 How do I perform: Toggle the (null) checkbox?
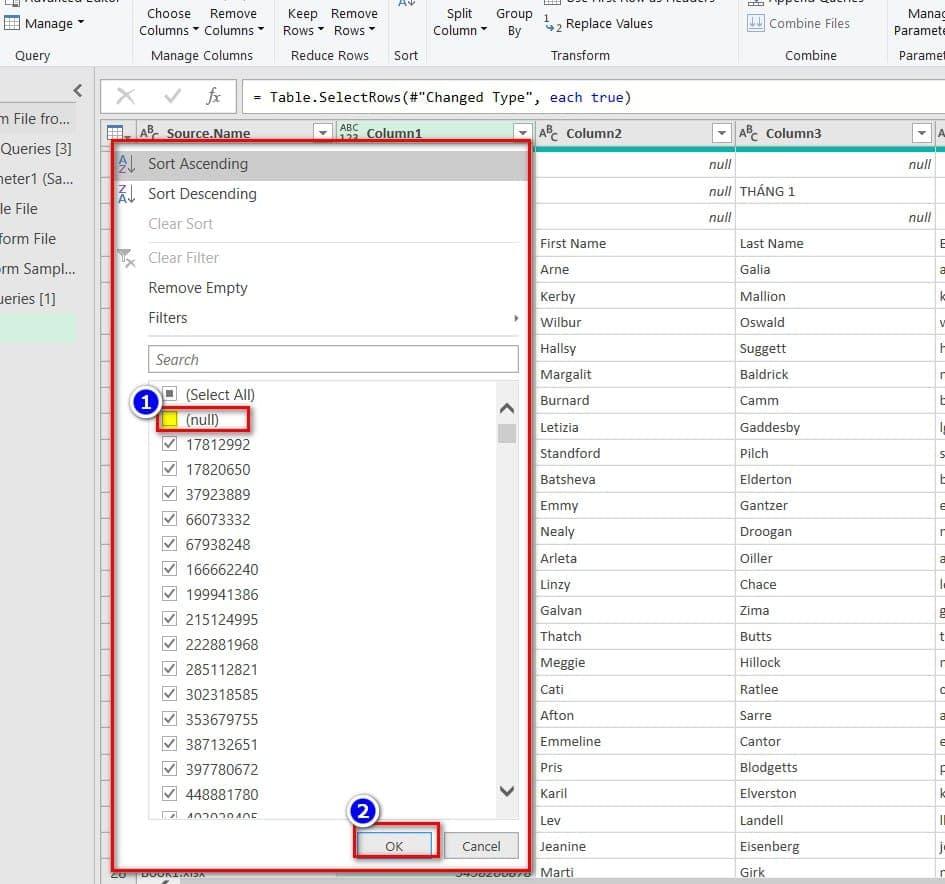[170, 420]
